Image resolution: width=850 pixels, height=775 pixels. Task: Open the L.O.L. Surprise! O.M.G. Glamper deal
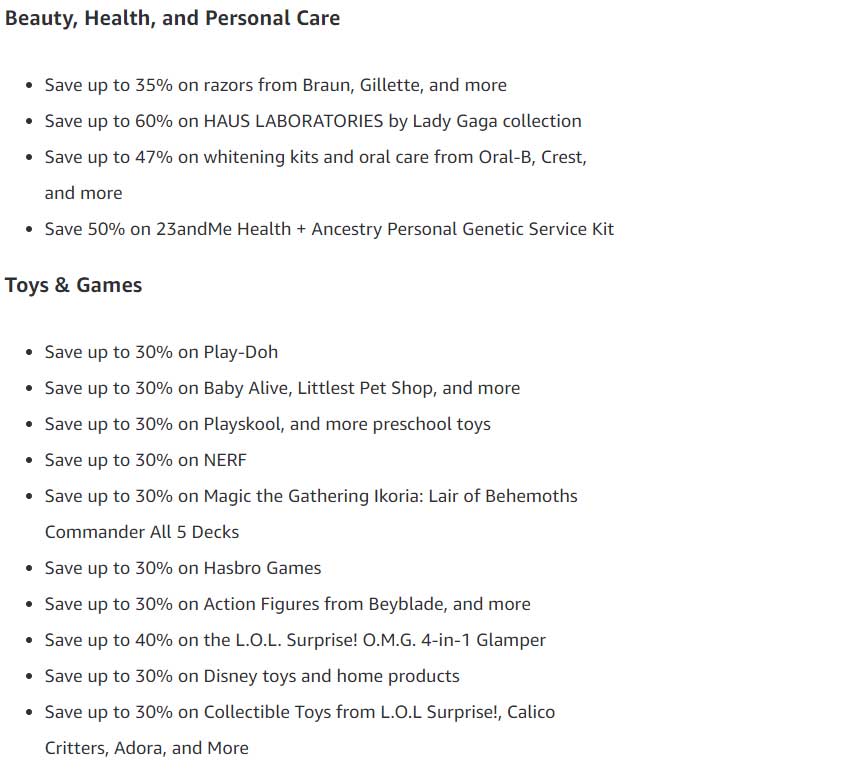[295, 640]
